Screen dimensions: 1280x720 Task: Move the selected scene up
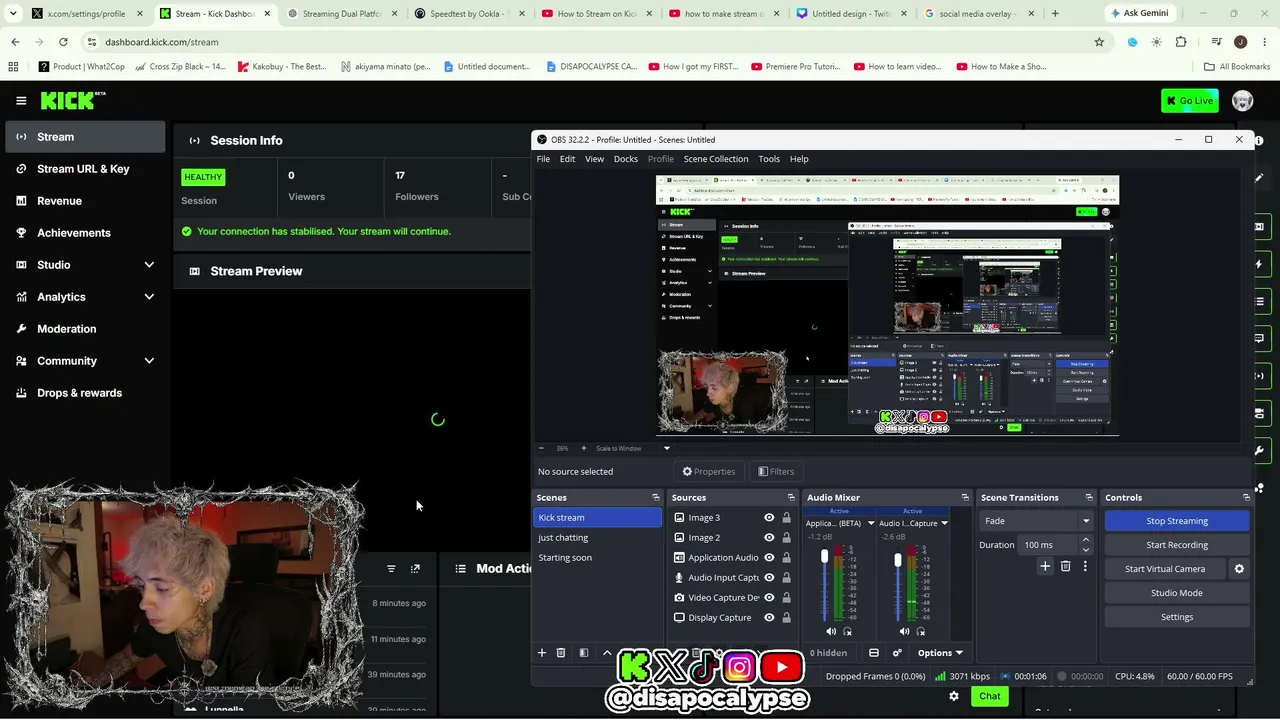click(607, 653)
